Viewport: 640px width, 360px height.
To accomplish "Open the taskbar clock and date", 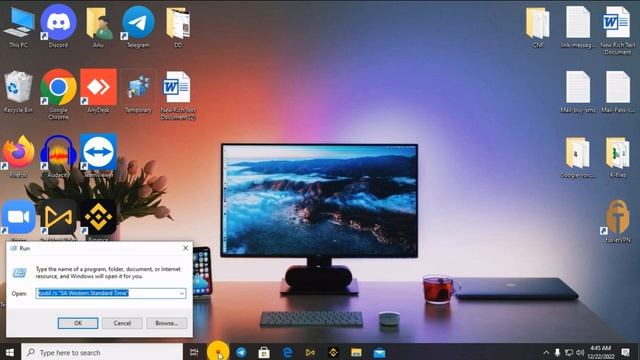I will (600, 352).
